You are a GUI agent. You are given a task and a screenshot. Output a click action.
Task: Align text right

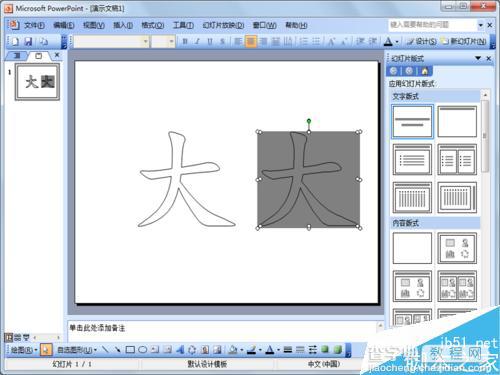(263, 42)
